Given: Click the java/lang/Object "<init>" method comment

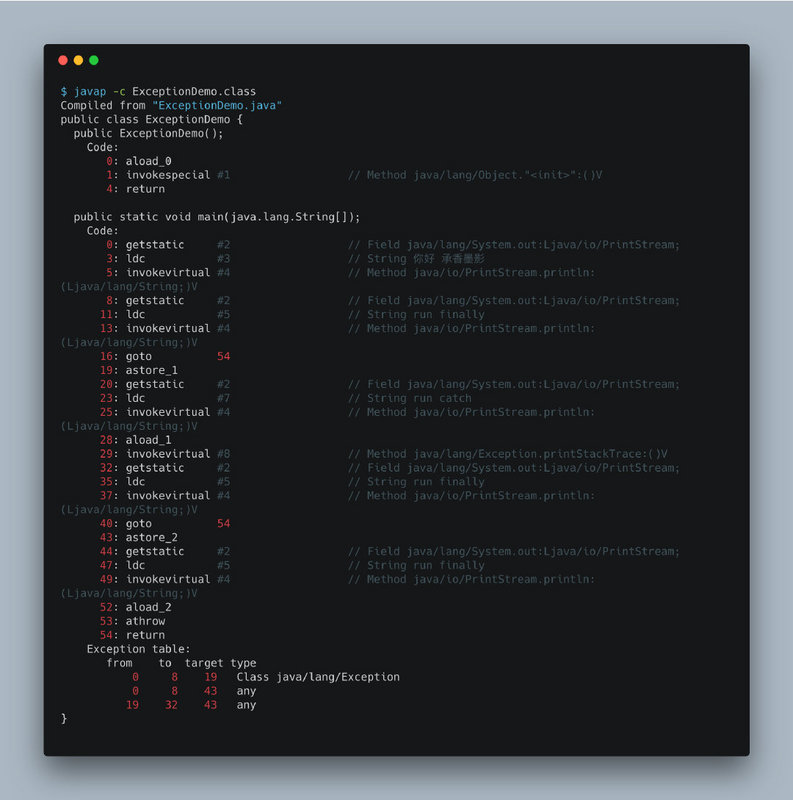Looking at the screenshot, I should (x=475, y=175).
